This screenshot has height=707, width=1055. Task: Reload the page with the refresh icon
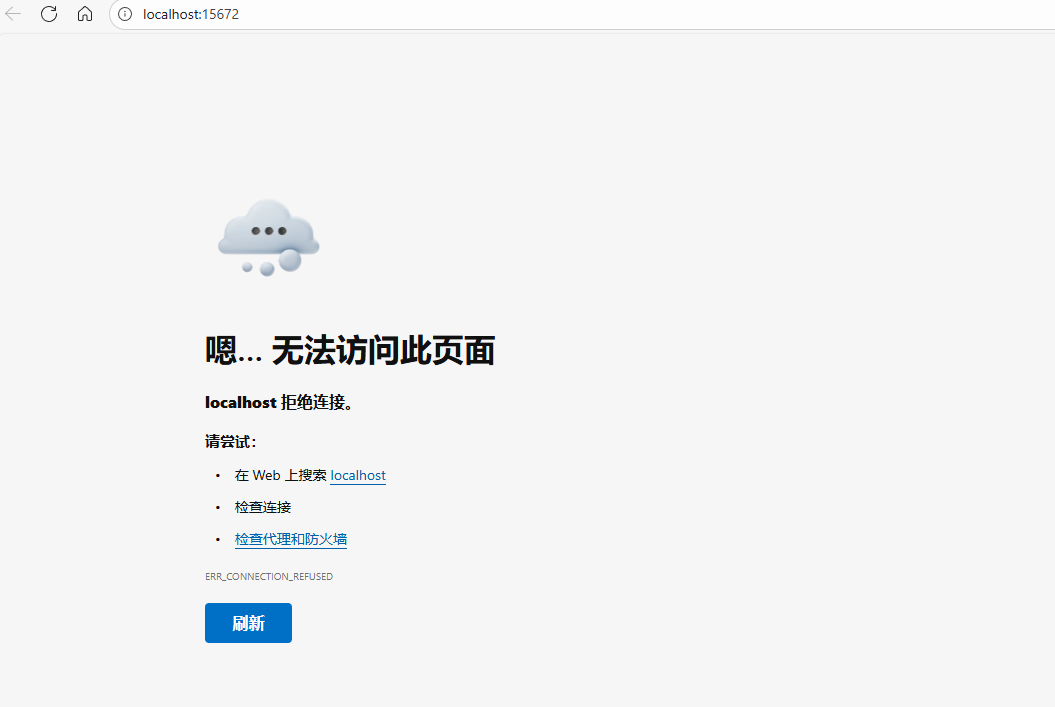click(x=49, y=14)
